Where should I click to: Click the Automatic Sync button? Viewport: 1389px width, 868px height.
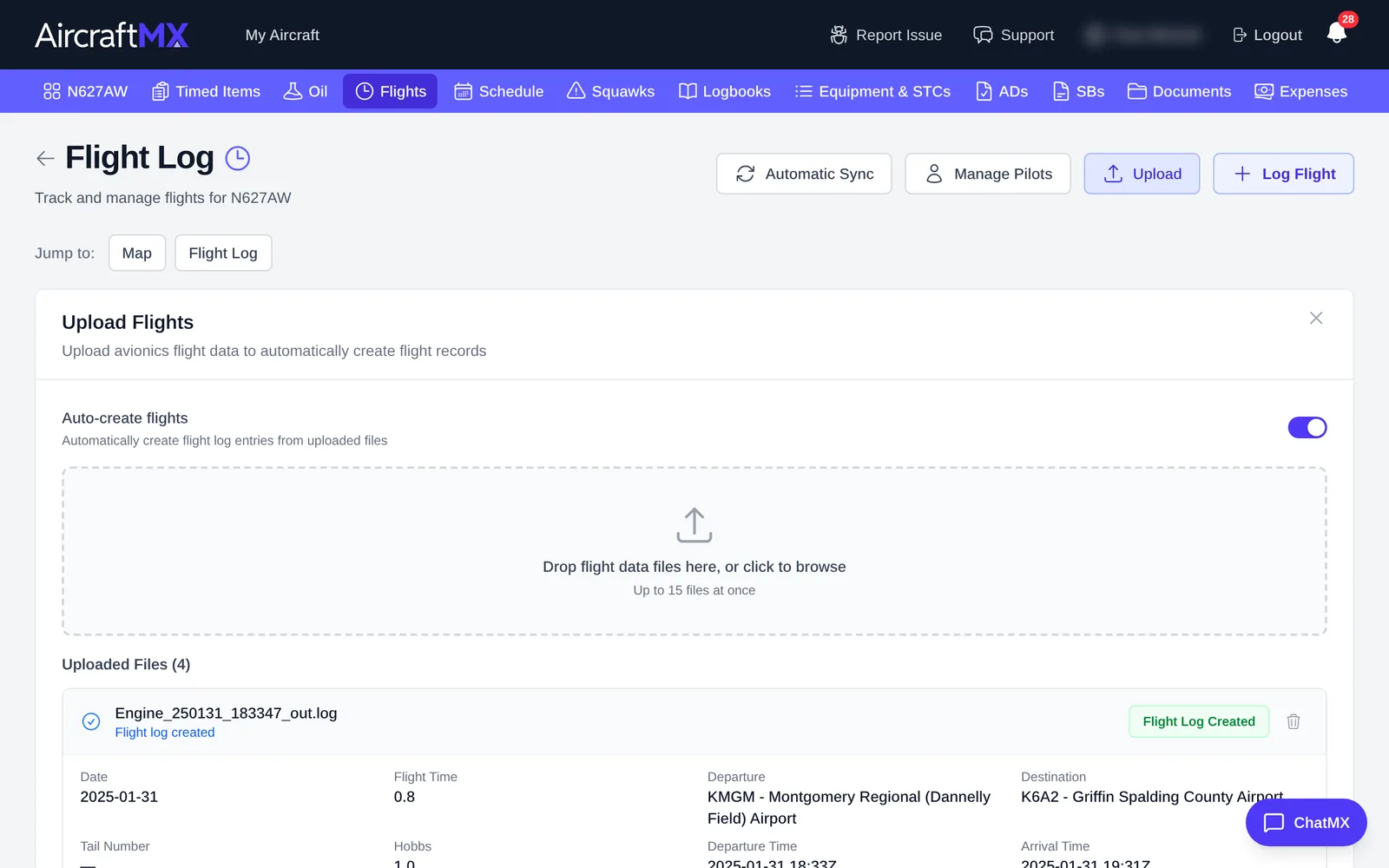[804, 174]
